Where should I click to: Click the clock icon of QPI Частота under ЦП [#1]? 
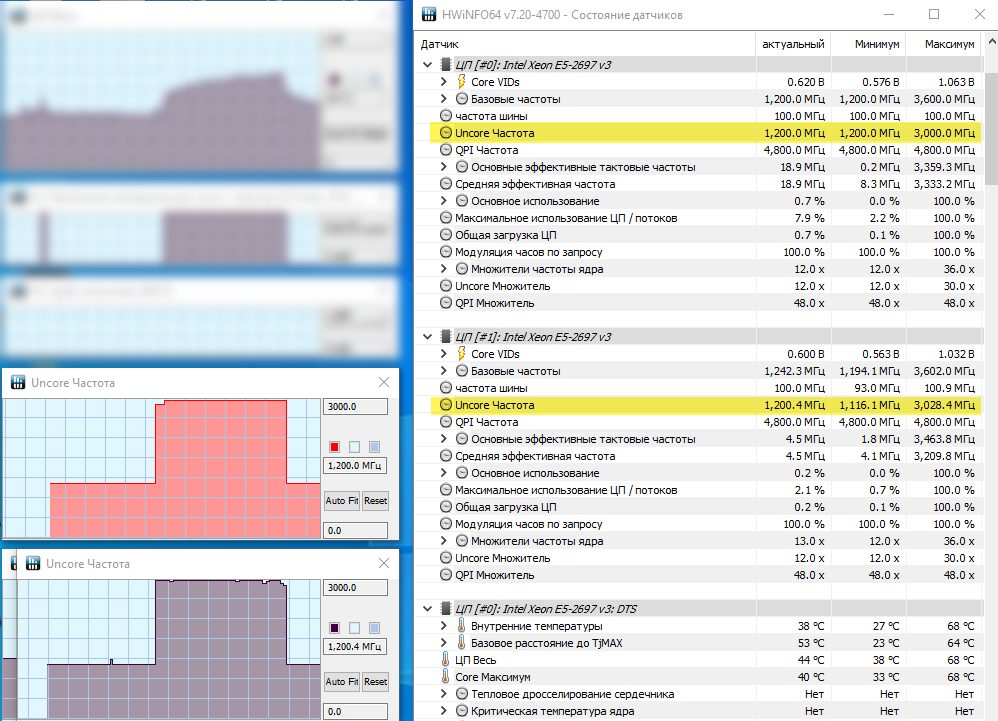446,422
